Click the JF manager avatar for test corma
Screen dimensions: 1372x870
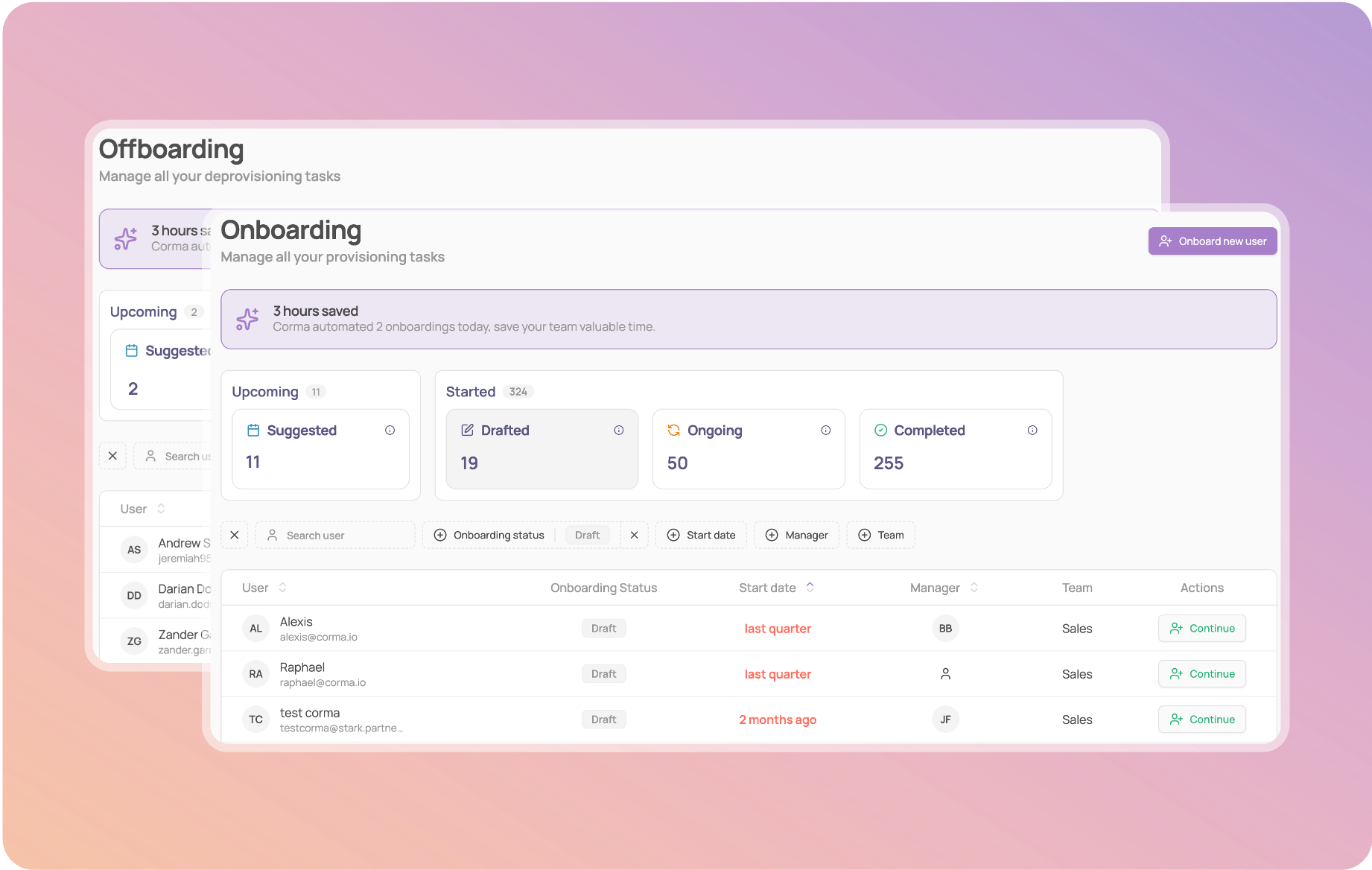tap(945, 720)
